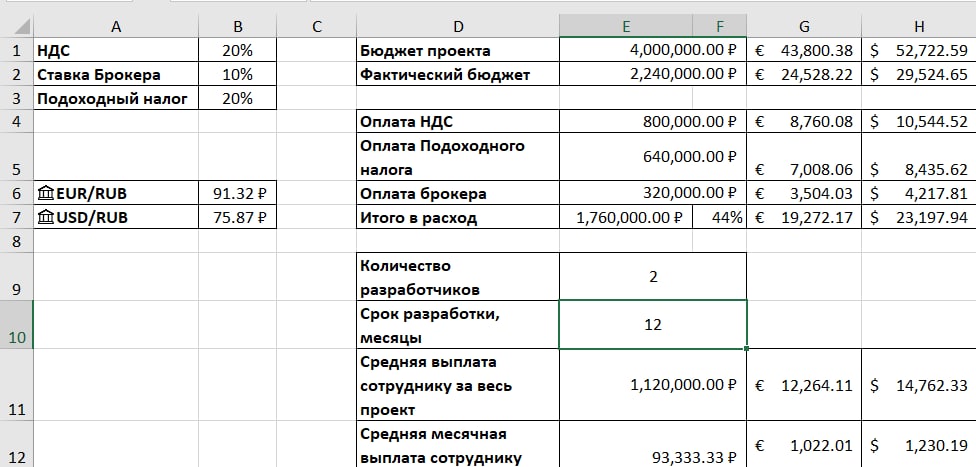Viewport: 976px width, 467px height.
Task: Select the 640,000.00 ₽ cell
Action: tap(653, 157)
